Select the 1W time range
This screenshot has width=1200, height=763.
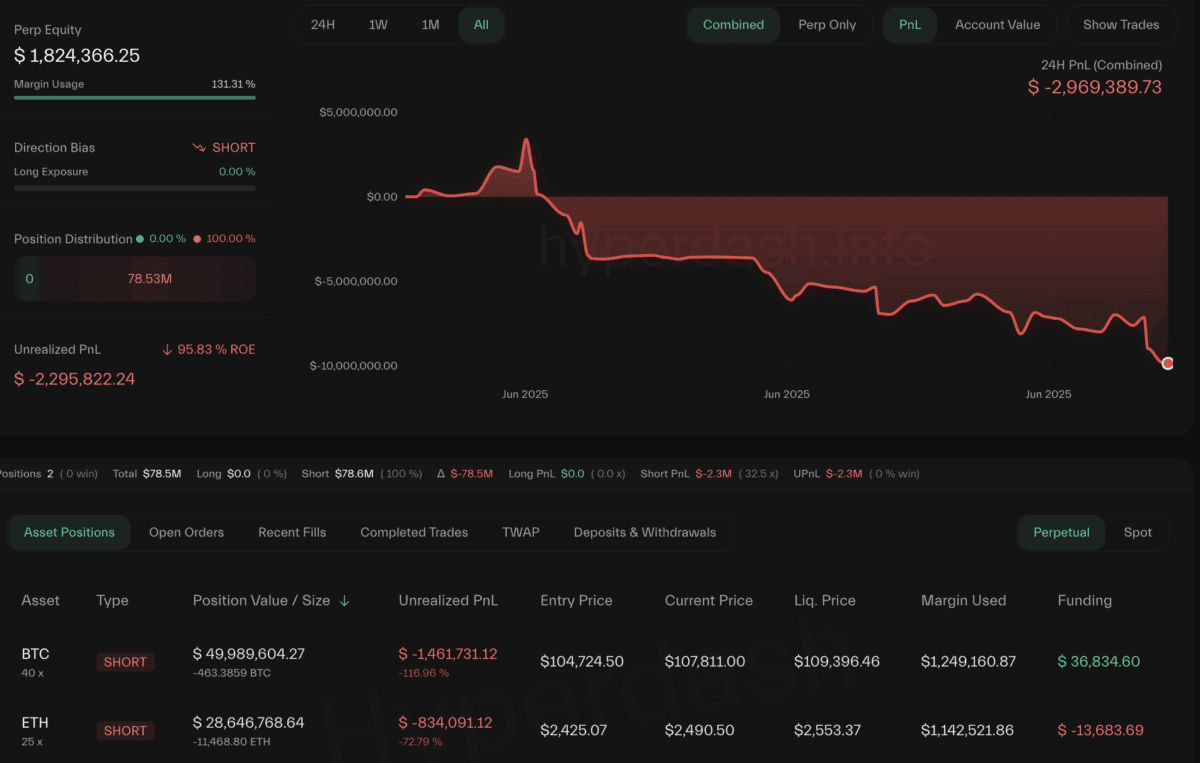click(x=378, y=25)
